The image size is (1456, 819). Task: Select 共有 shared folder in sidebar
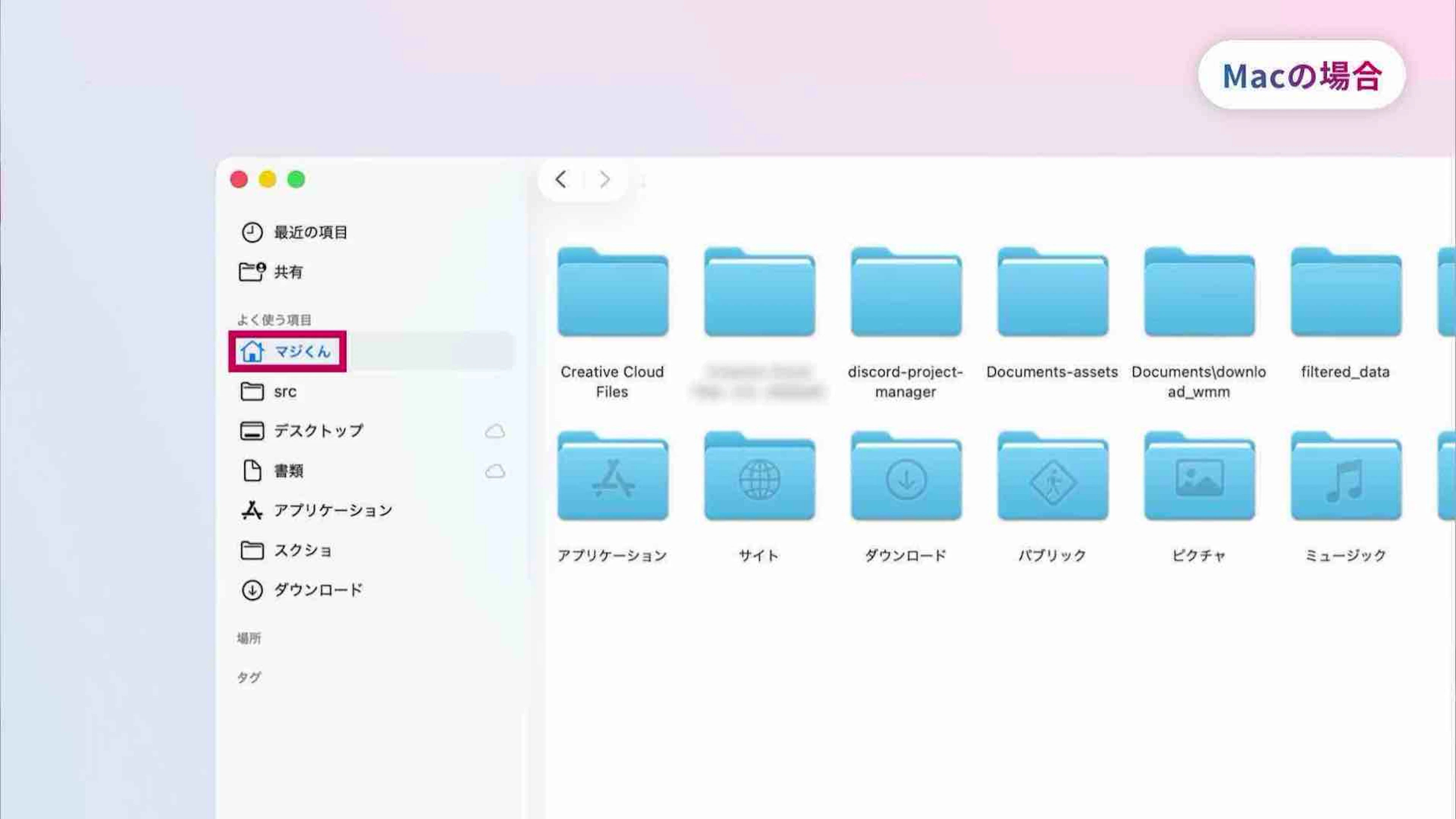click(x=288, y=272)
